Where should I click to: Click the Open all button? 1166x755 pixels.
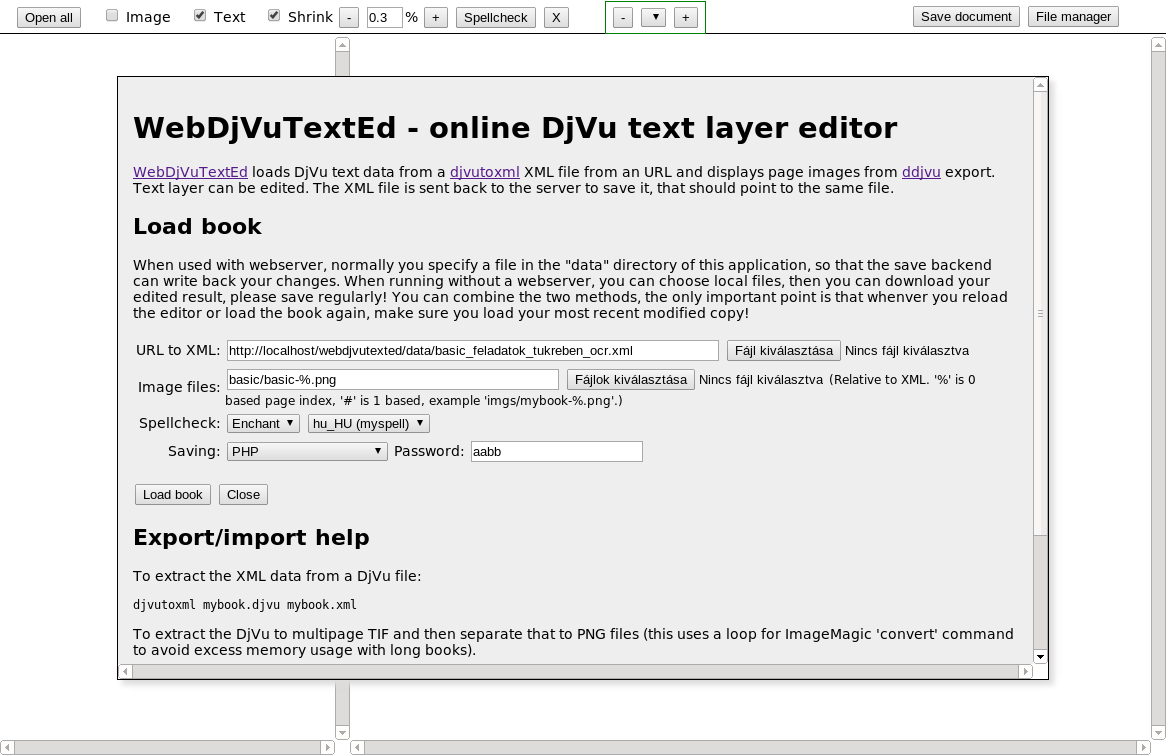pyautogui.click(x=48, y=16)
